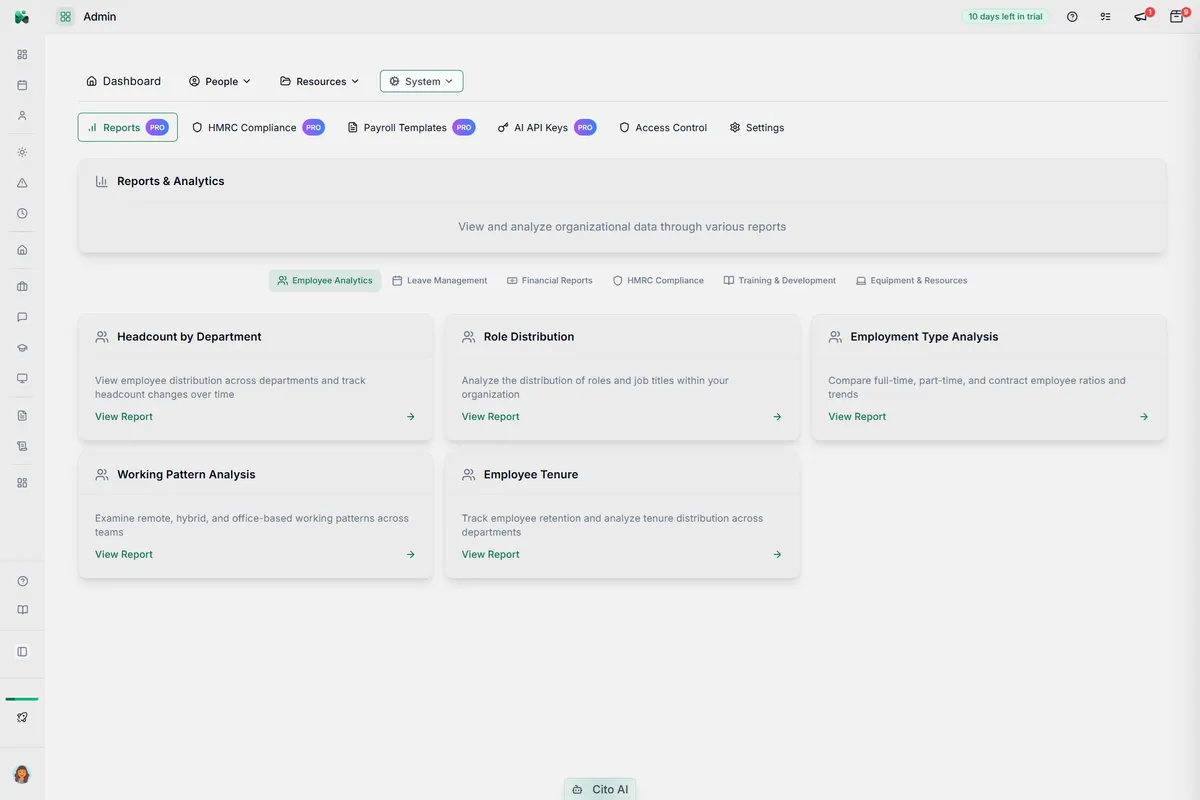Open the book icon in the sidebar

22,610
